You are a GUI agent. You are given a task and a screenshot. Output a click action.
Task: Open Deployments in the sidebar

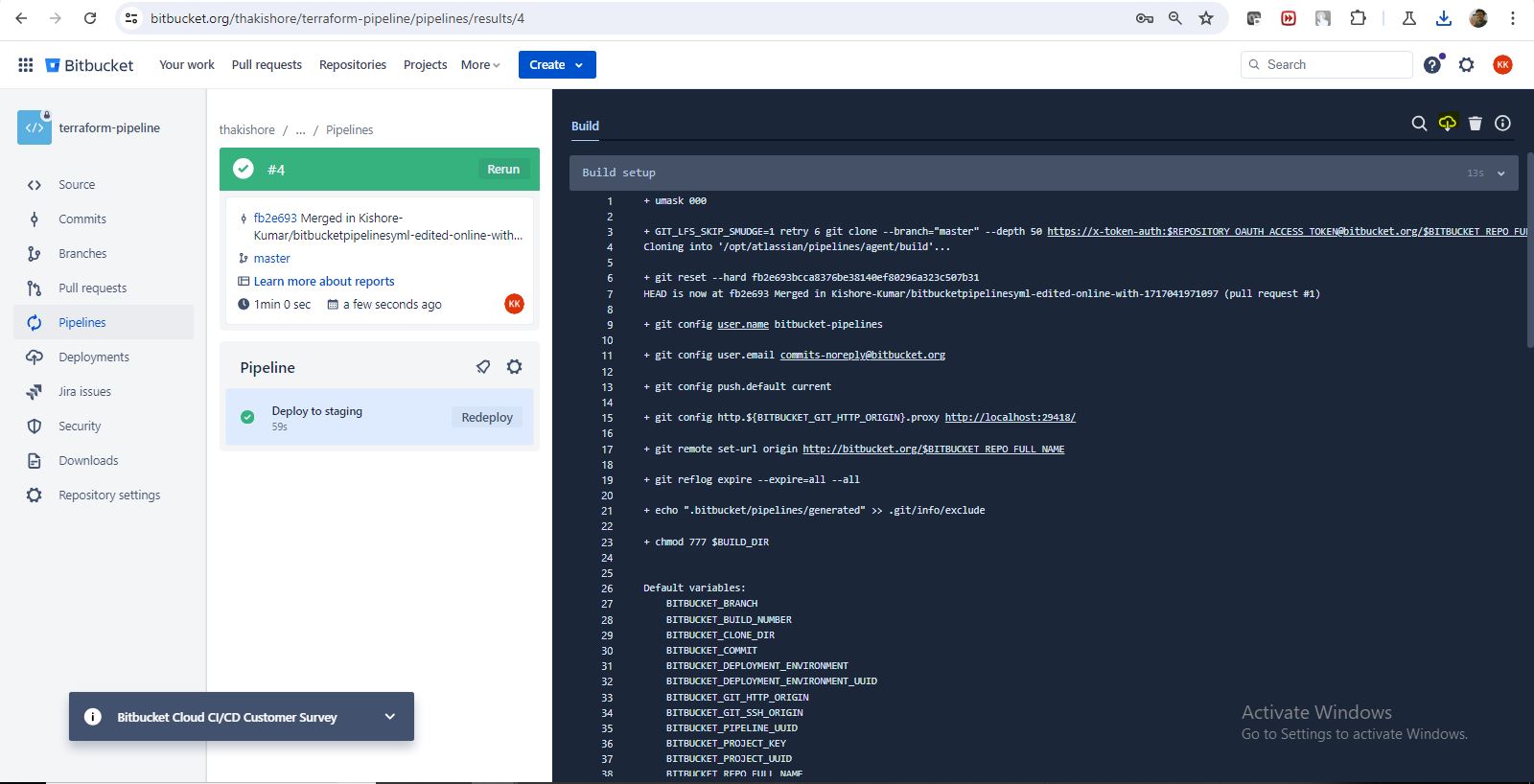[94, 357]
